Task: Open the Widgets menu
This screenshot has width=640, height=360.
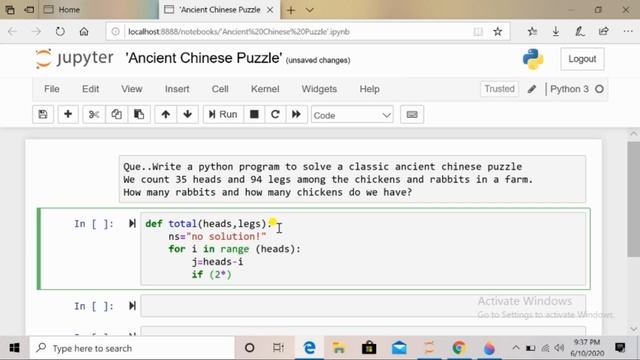Action: click(319, 89)
